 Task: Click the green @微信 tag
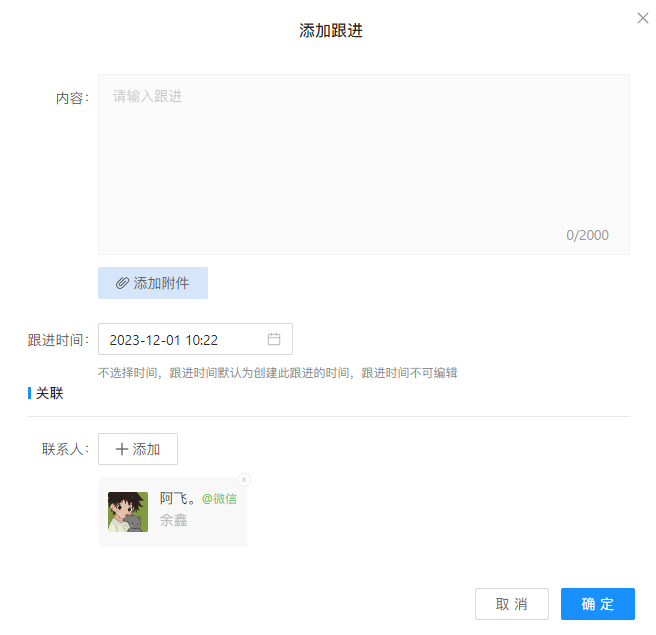coord(219,498)
